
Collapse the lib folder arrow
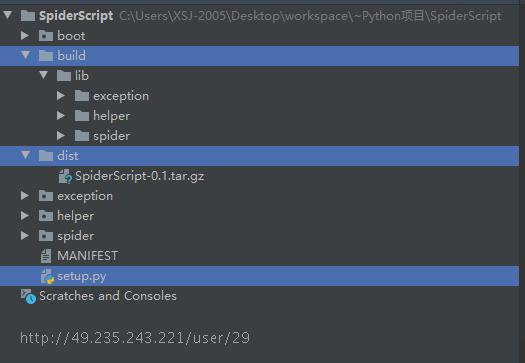click(44, 75)
